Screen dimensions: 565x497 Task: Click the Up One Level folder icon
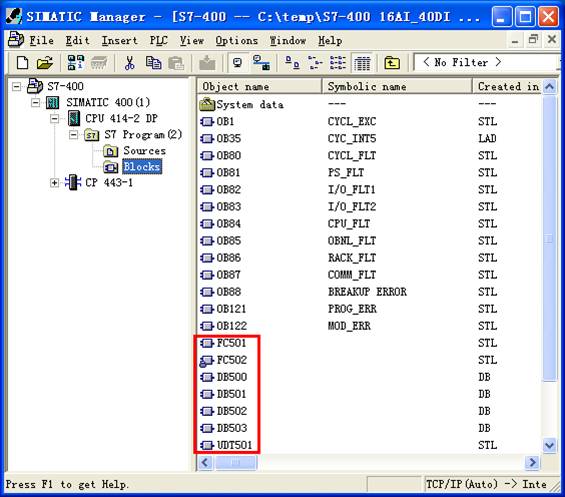(392, 63)
